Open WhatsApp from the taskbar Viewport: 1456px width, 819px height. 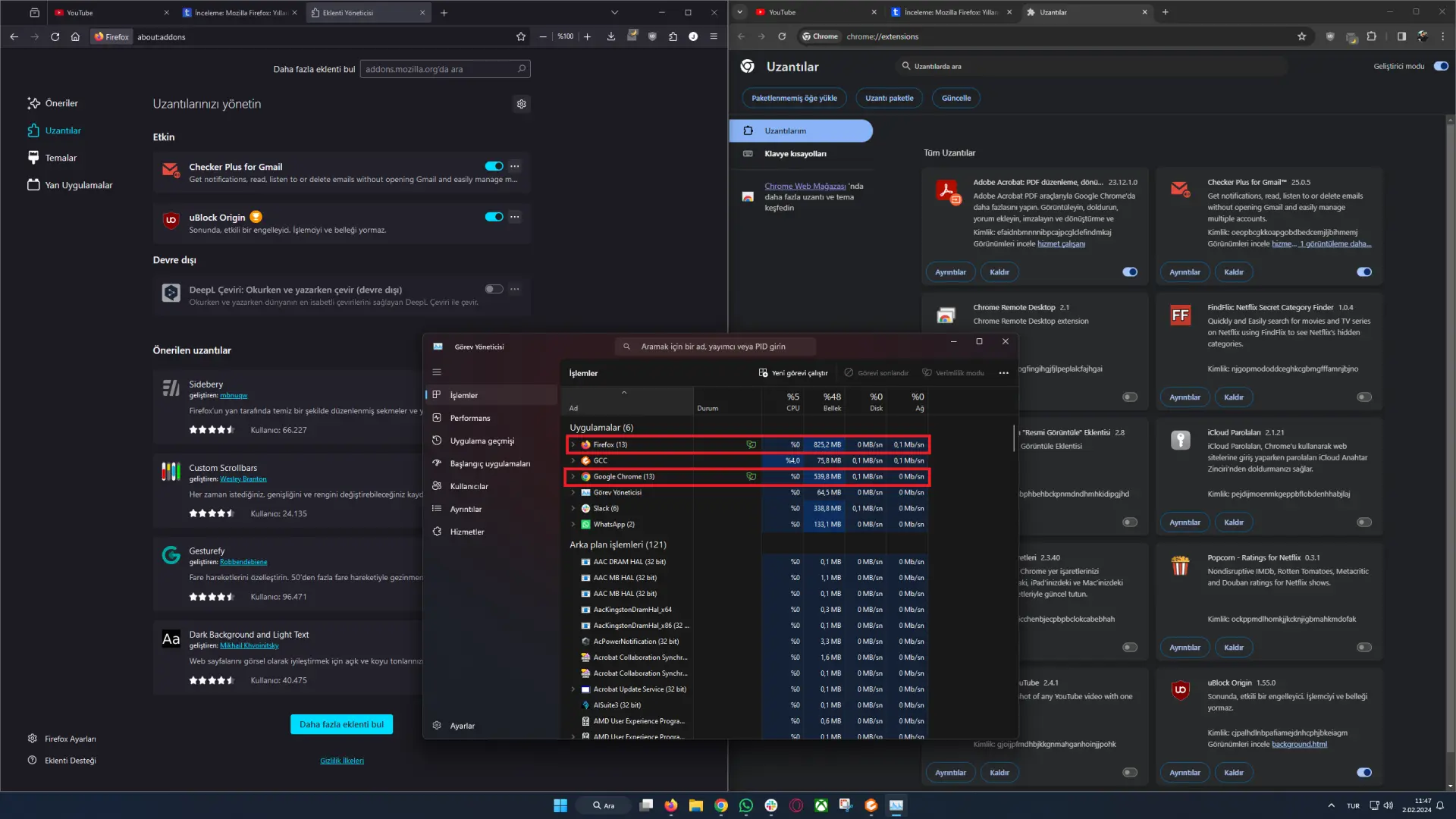[x=746, y=805]
